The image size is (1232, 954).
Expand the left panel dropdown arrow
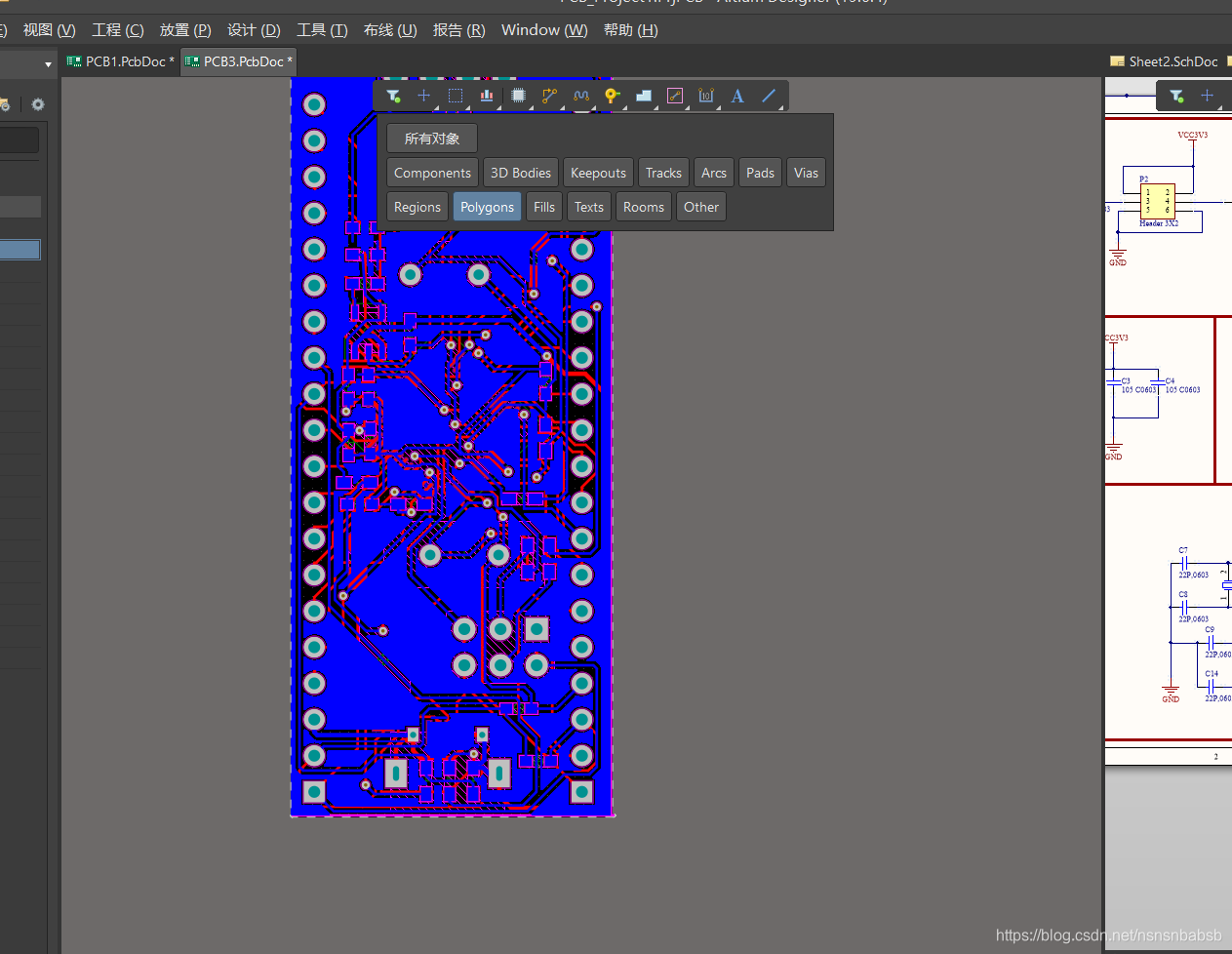(x=48, y=64)
